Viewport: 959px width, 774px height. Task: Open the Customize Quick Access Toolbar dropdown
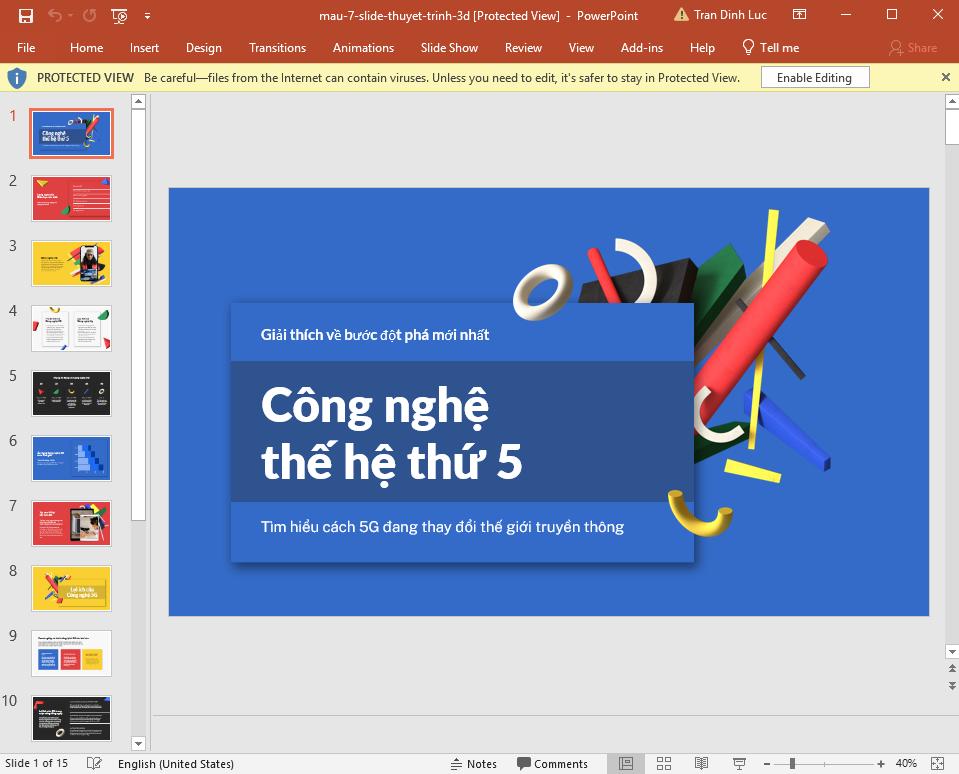147,16
